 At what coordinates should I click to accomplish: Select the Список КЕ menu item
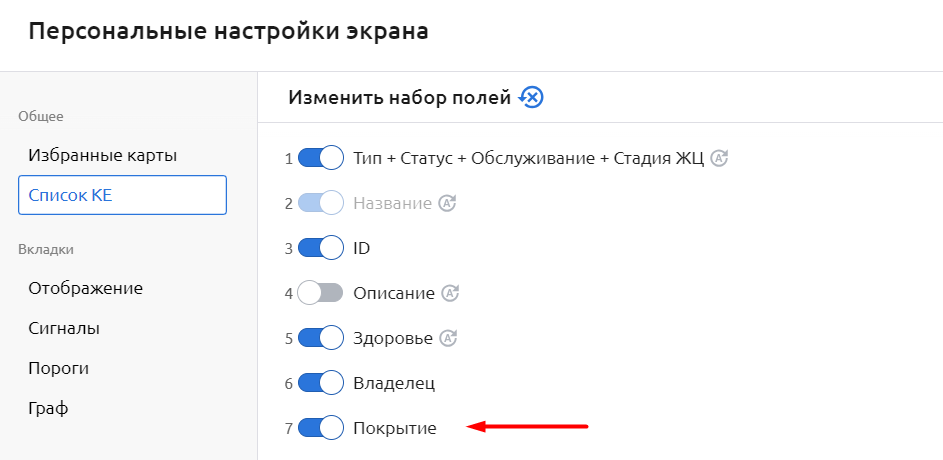coord(122,195)
